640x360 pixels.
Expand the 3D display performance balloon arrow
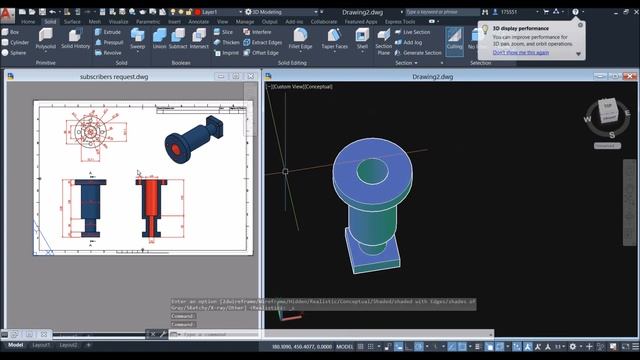(578, 53)
